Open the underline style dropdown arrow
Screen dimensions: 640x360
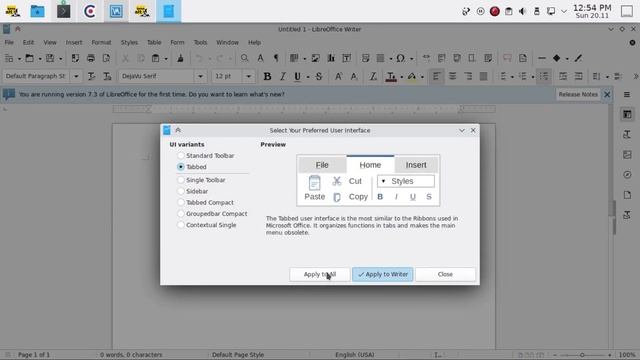tap(308, 77)
